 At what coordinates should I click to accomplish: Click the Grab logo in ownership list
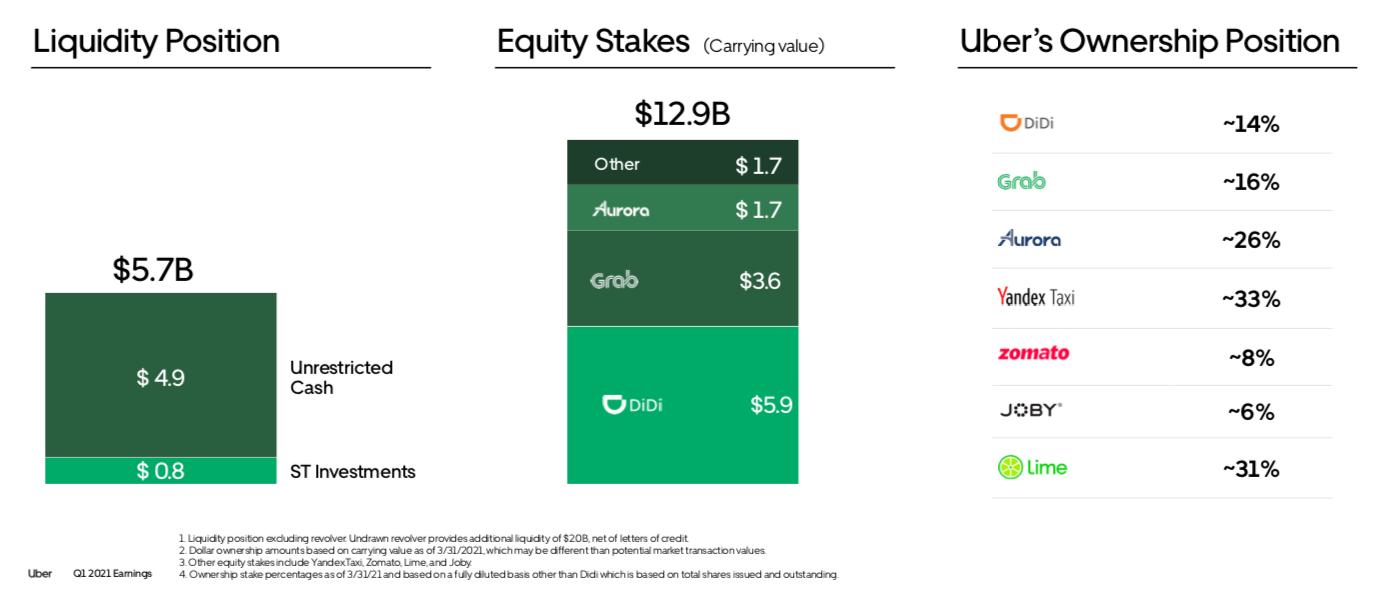click(1021, 181)
